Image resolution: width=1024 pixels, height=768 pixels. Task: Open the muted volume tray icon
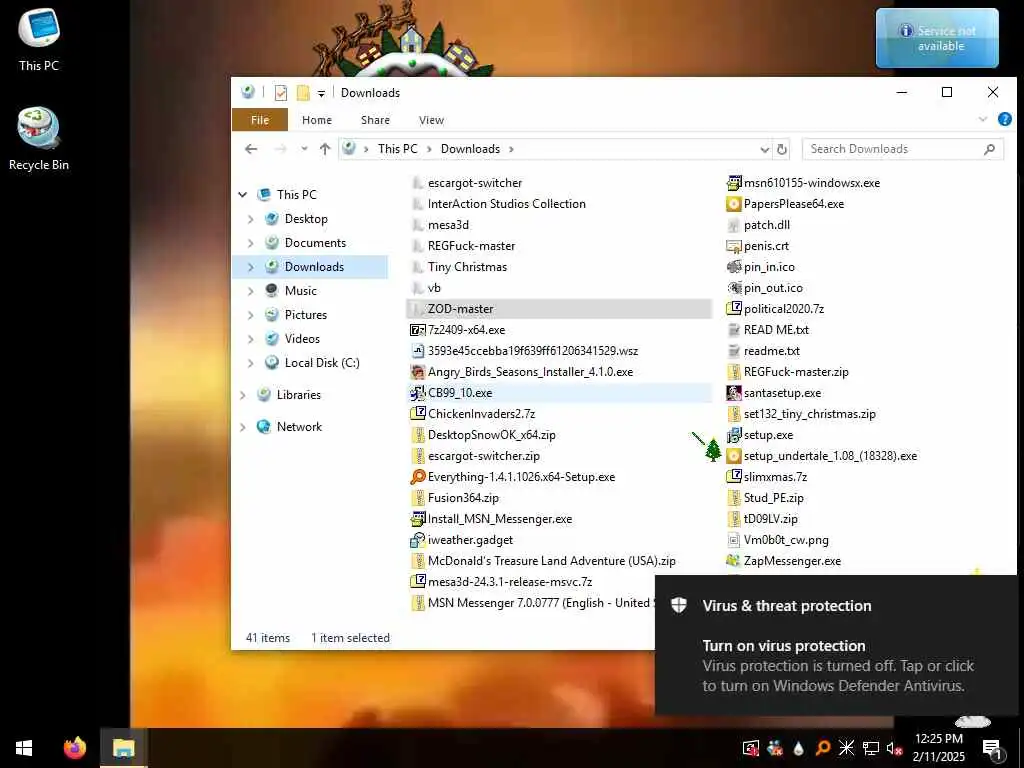894,748
